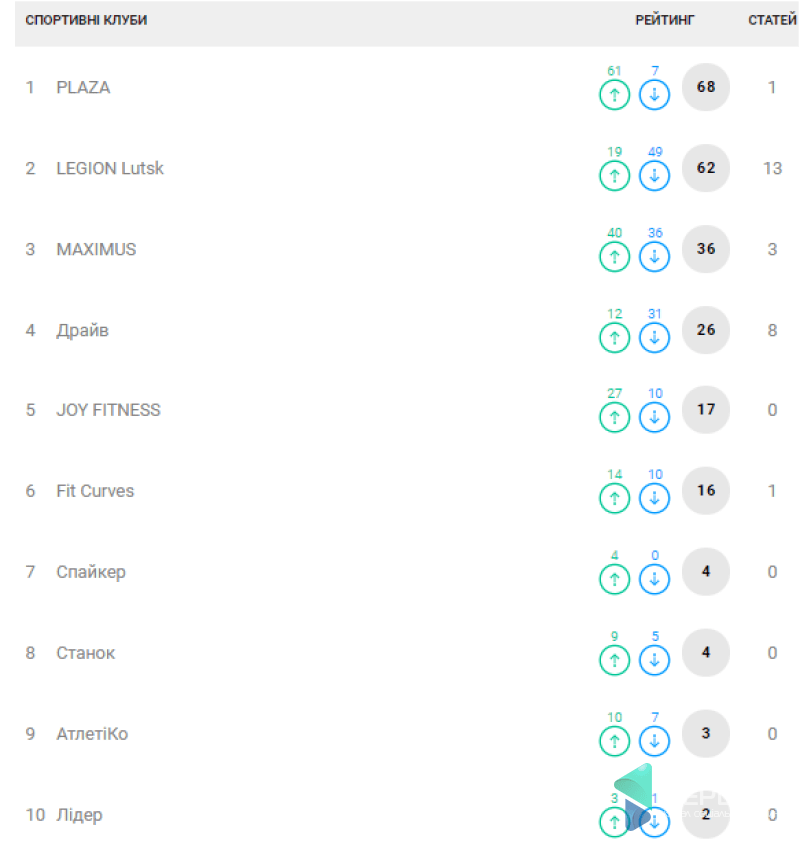Downvote the Fit Curves club
Image resolution: width=800 pixels, height=851 pixels.
tap(654, 498)
